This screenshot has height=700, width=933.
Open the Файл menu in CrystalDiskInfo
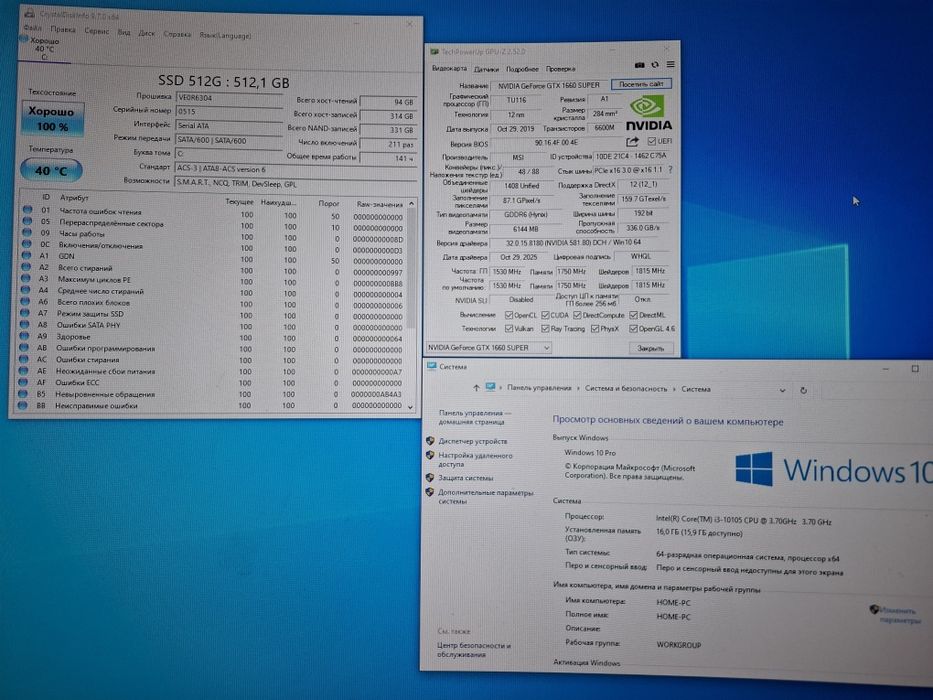pyautogui.click(x=33, y=28)
